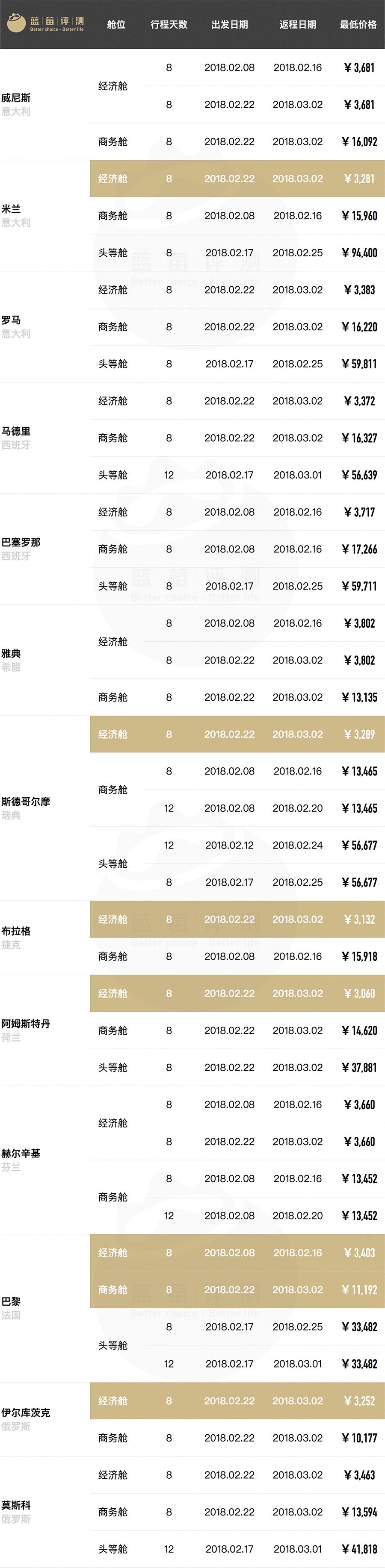Click the city name 威尼斯
This screenshot has height=1568, width=385.
[x=16, y=97]
